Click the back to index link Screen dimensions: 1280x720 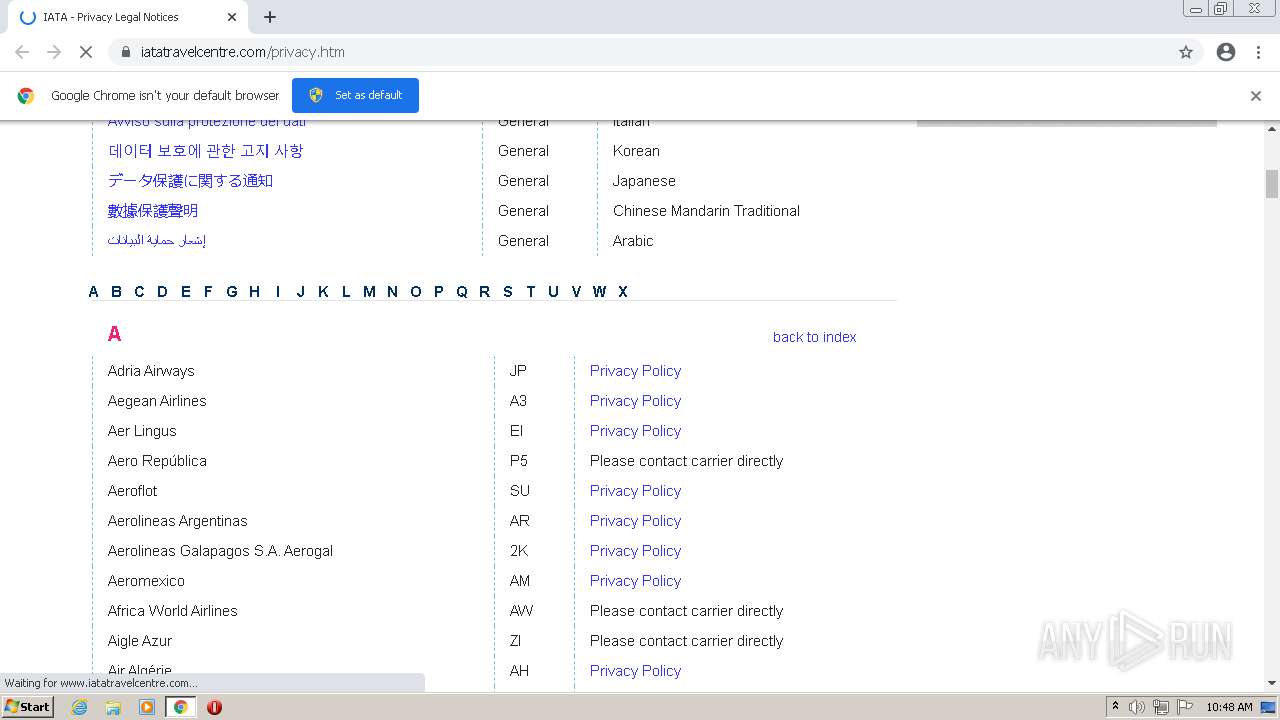pos(814,337)
